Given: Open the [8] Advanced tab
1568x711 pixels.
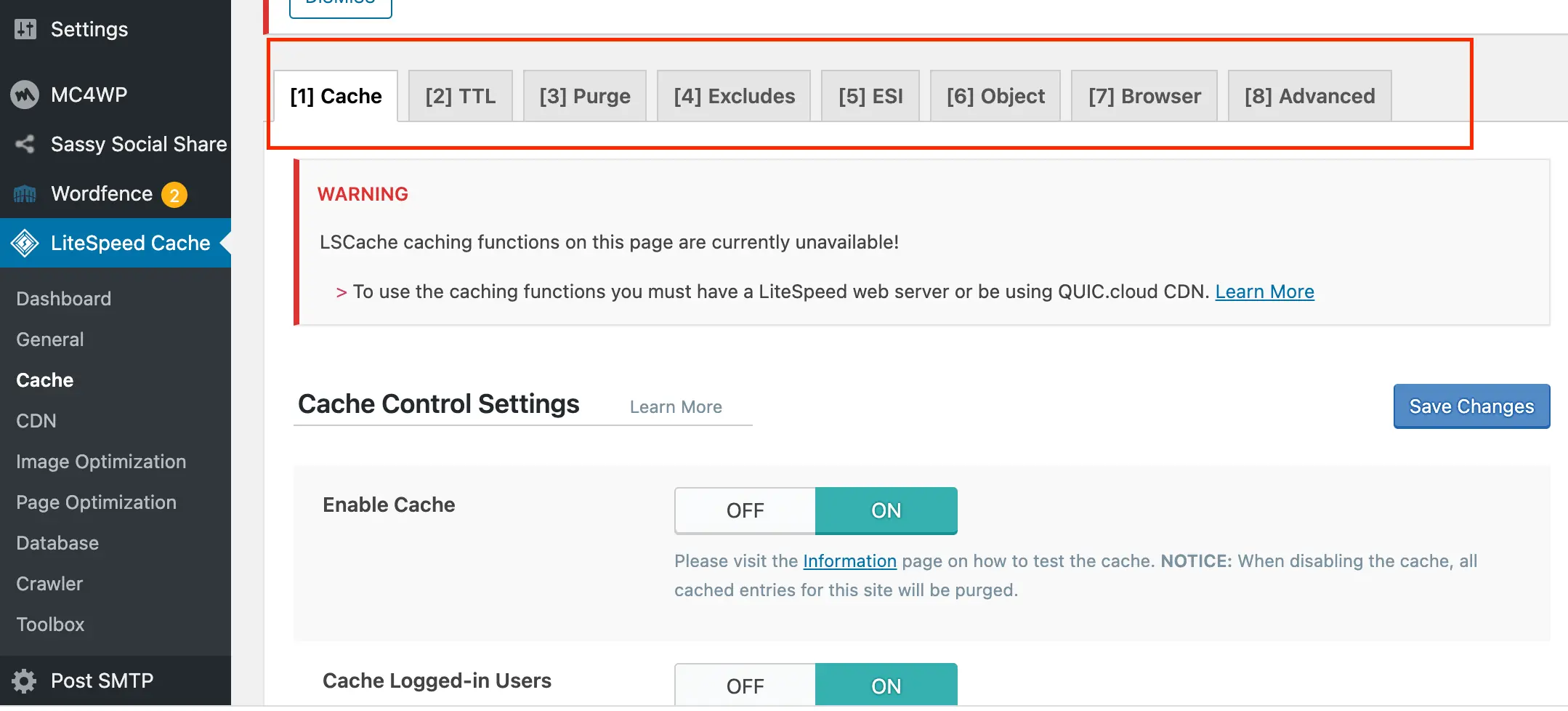Looking at the screenshot, I should 1310,96.
